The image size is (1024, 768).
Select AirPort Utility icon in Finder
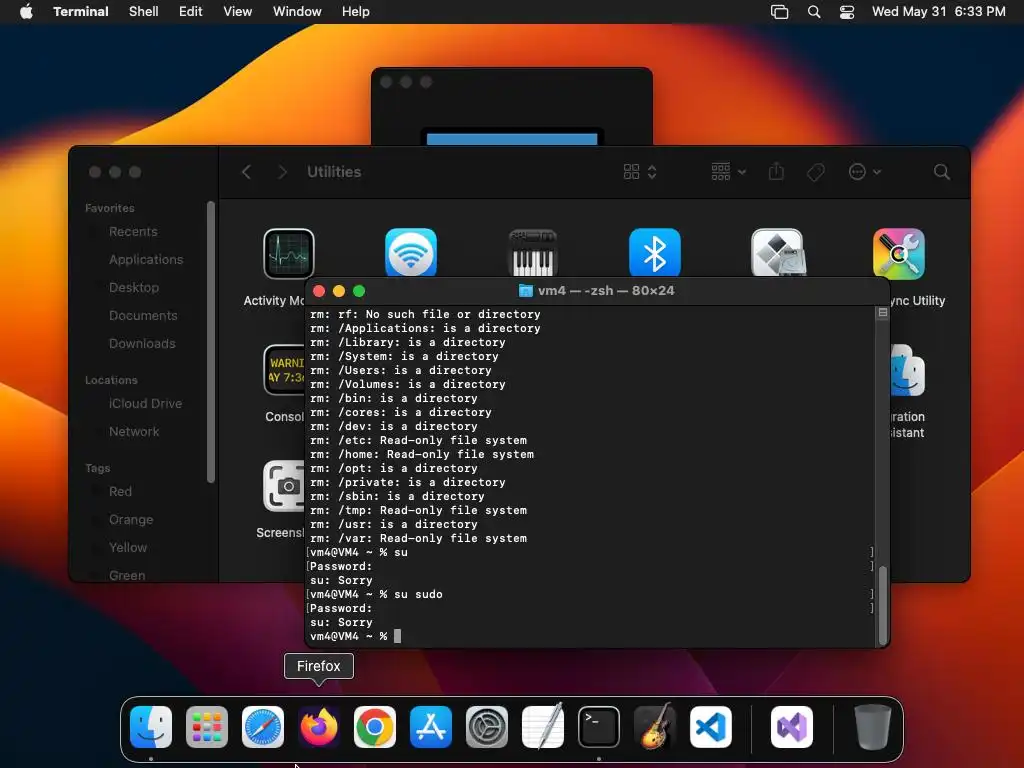[411, 252]
